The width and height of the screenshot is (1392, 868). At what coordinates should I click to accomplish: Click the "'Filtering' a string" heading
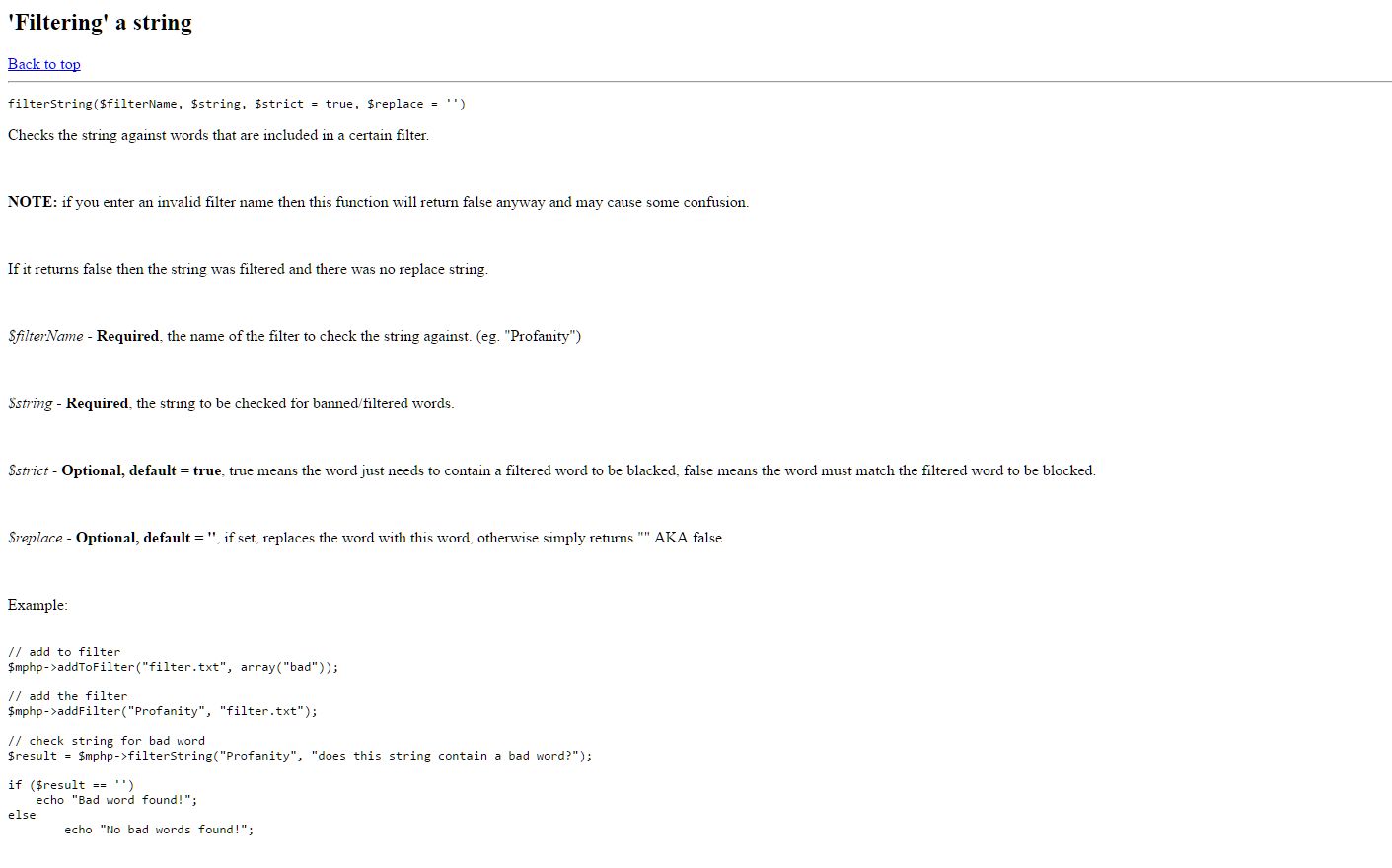(100, 23)
